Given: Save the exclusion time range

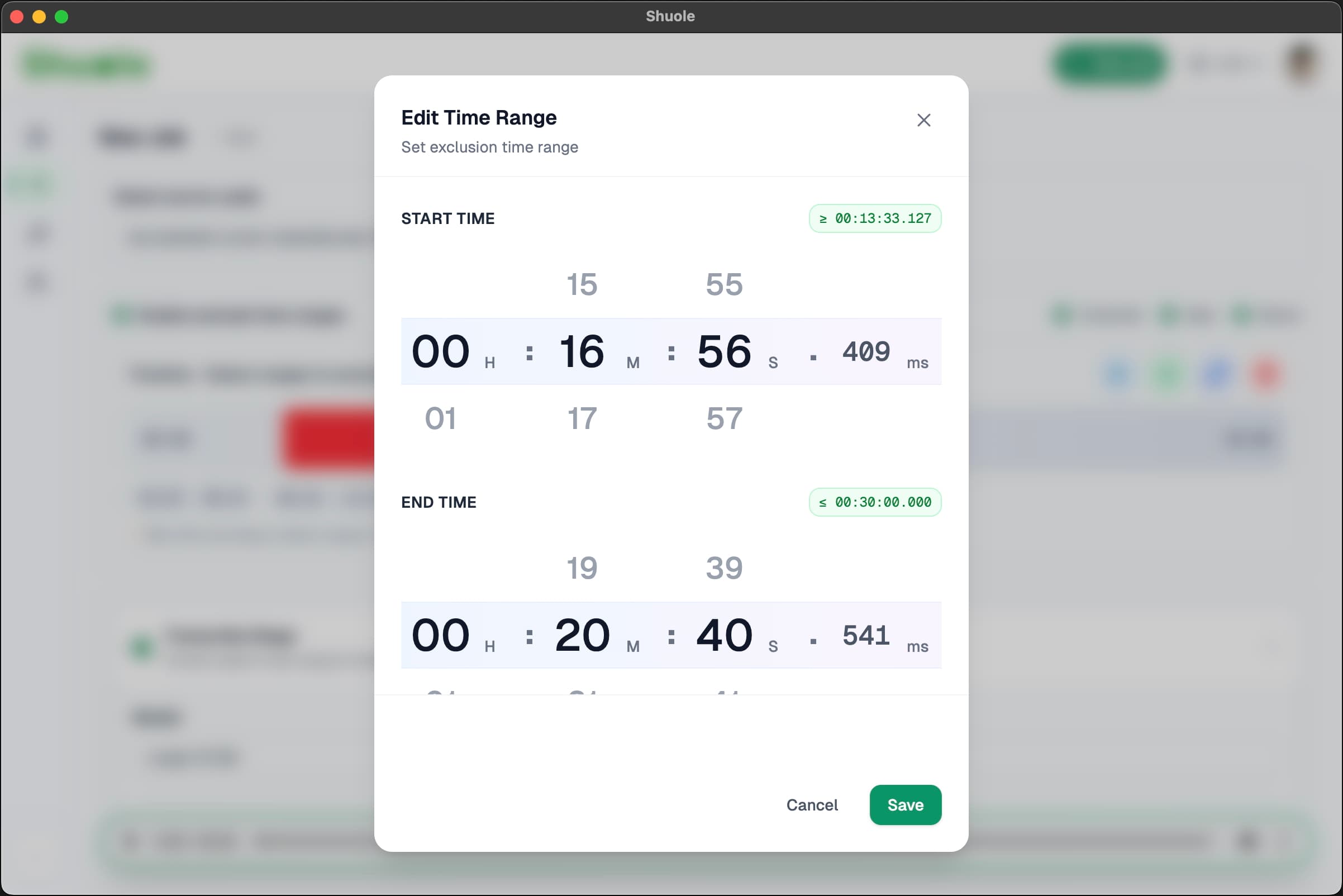Looking at the screenshot, I should (x=904, y=804).
